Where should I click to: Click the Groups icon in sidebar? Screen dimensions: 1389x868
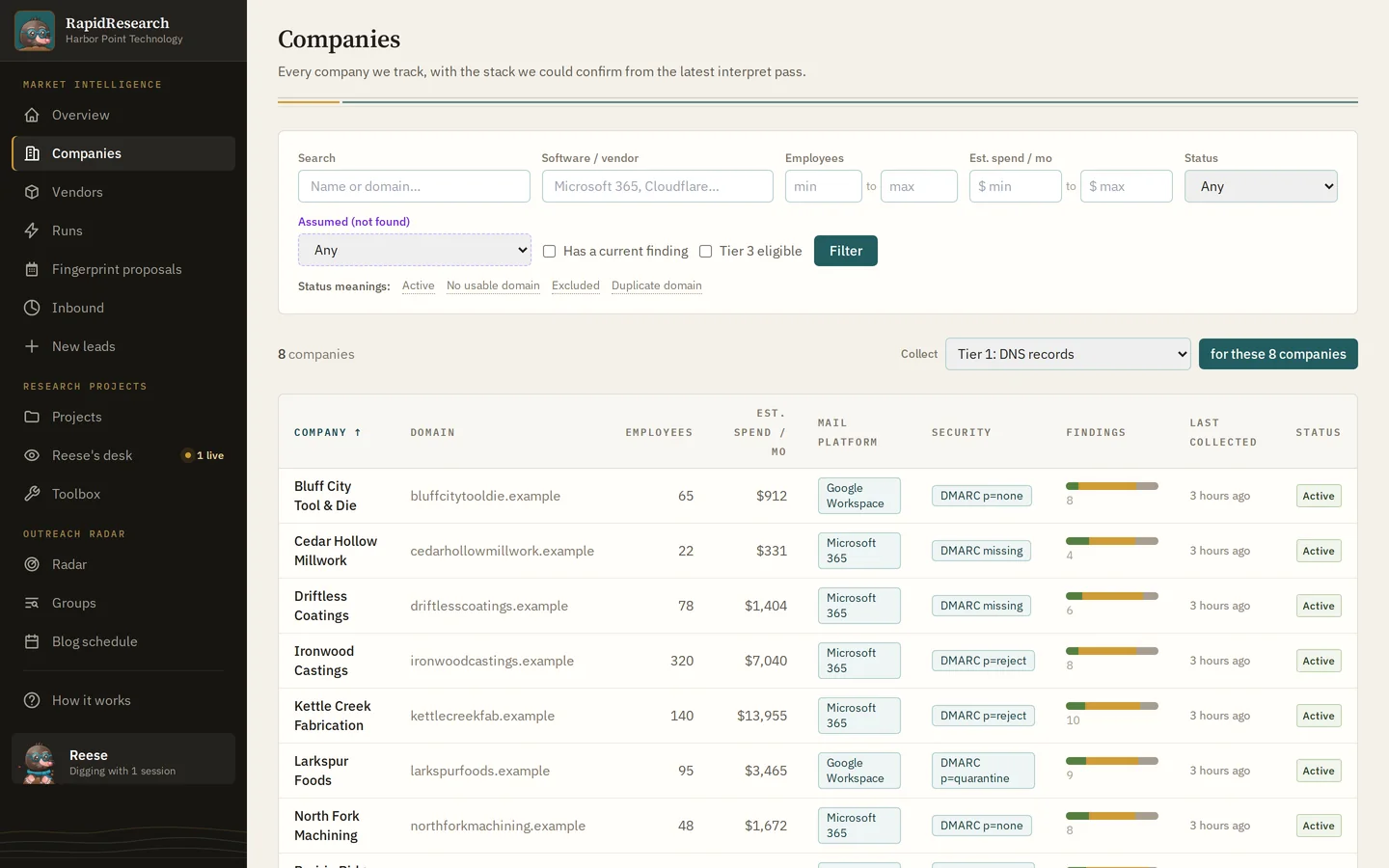(32, 603)
